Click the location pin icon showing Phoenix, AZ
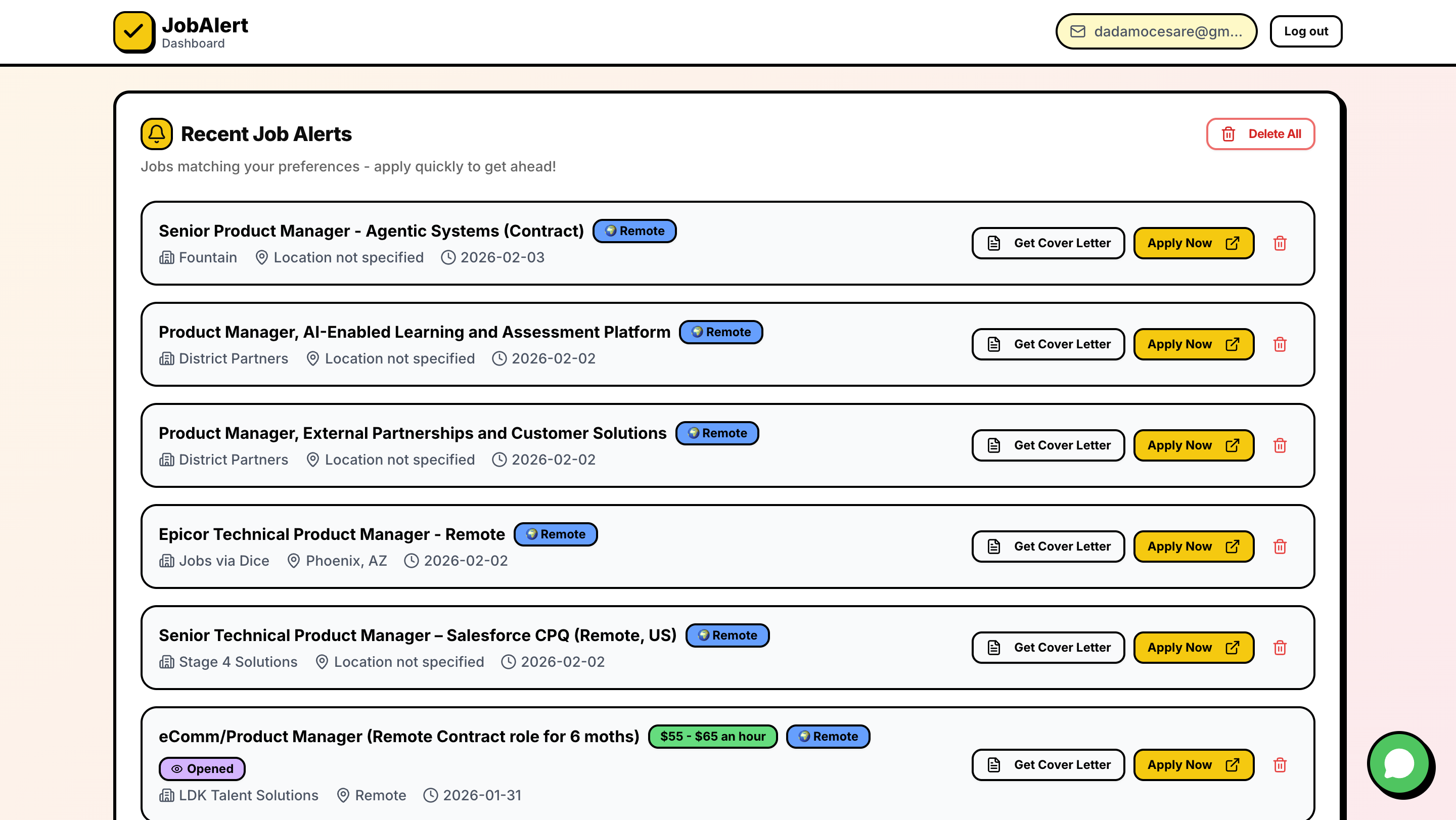The height and width of the screenshot is (820, 1456). tap(293, 561)
